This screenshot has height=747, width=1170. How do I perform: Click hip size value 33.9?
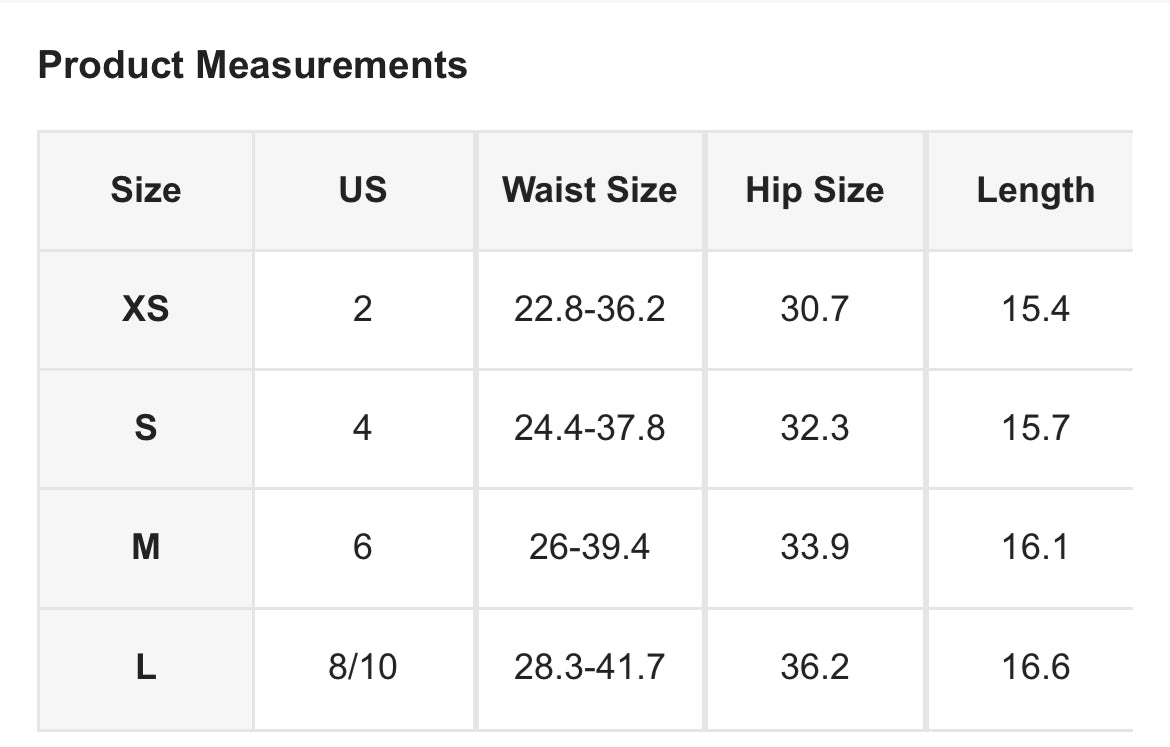(815, 547)
